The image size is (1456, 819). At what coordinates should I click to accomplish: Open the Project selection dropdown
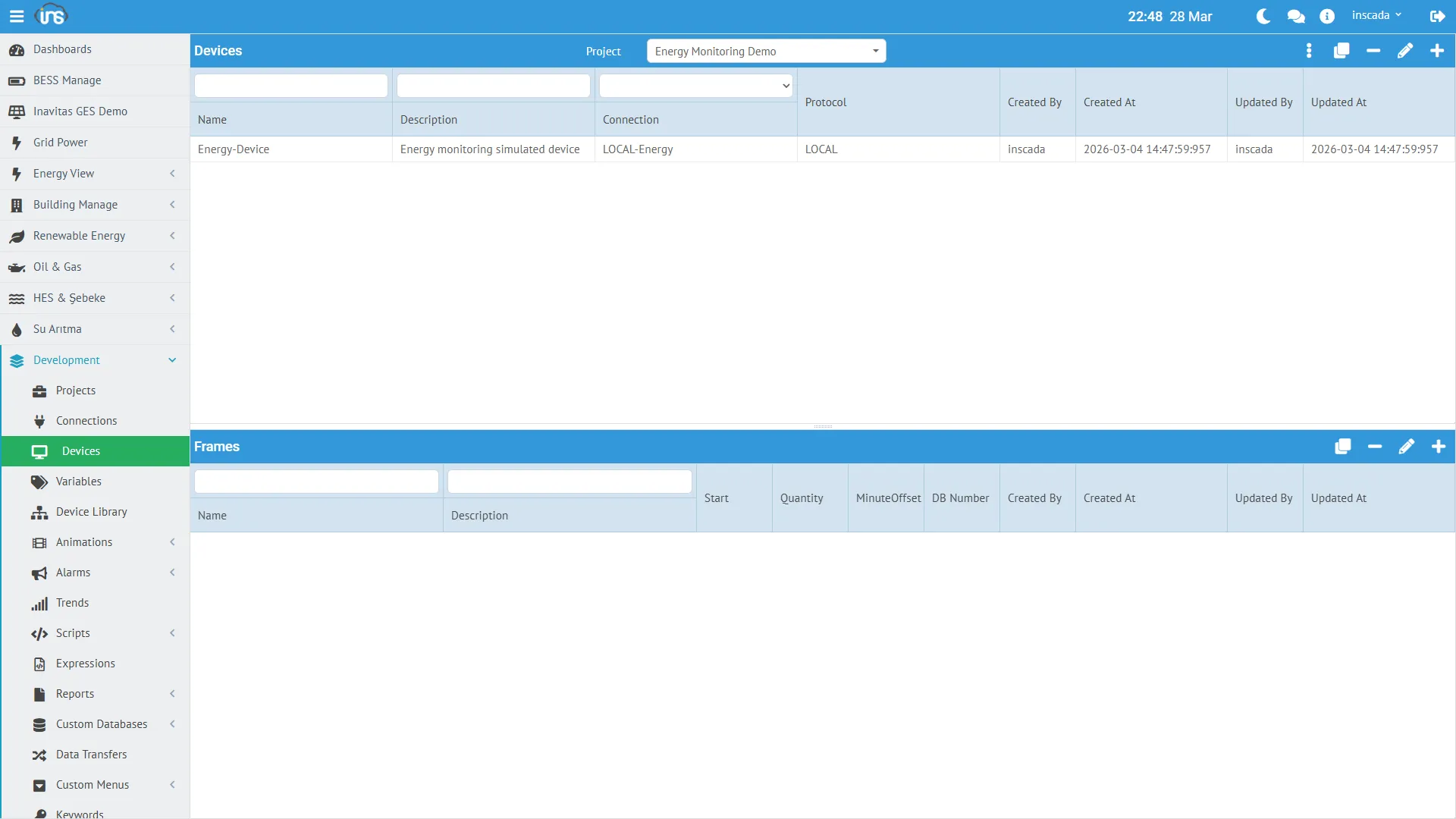pos(766,51)
